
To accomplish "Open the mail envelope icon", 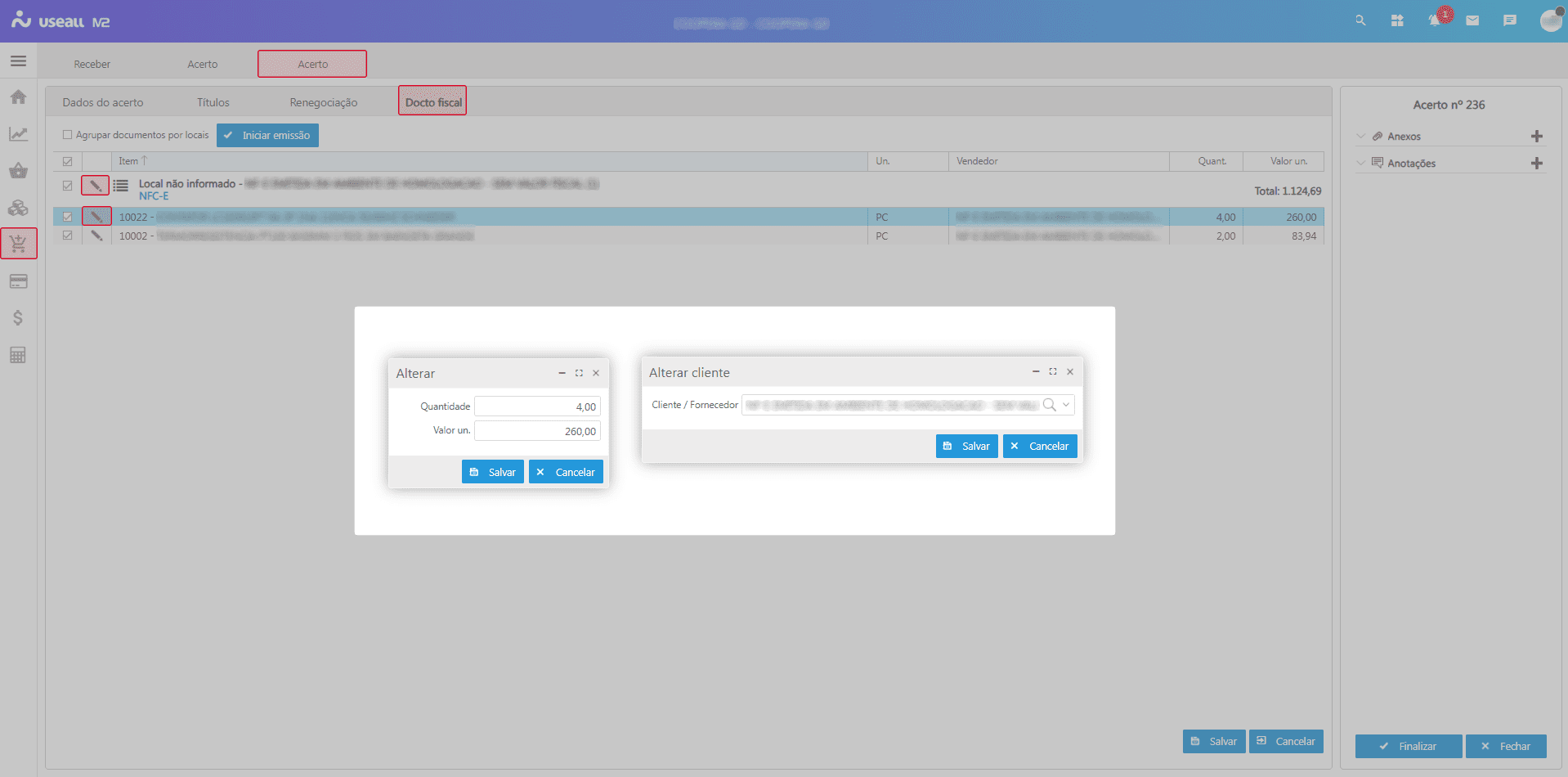I will click(1472, 20).
